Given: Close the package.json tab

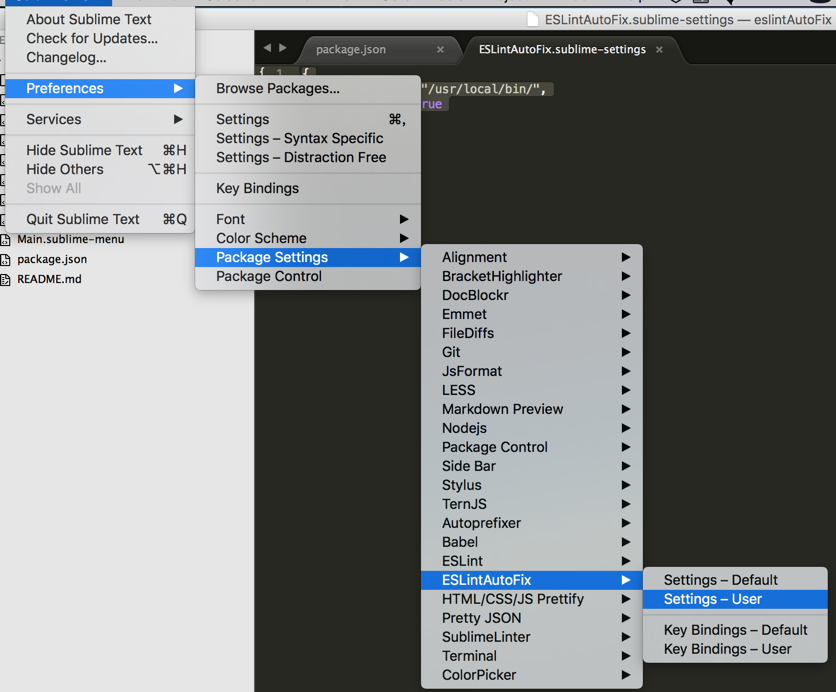Looking at the screenshot, I should (x=440, y=50).
